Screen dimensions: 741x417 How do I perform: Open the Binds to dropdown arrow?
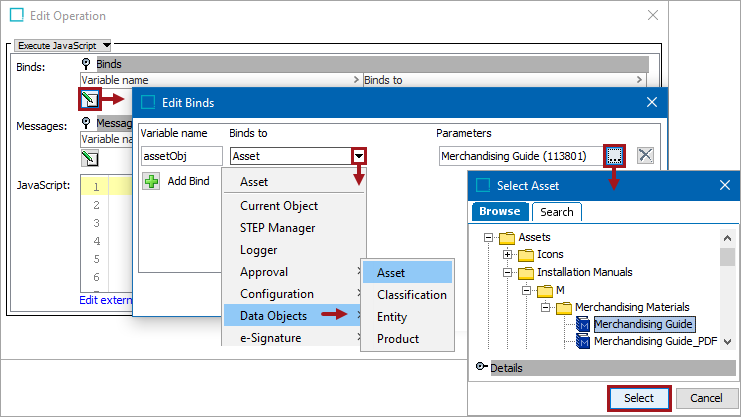(x=358, y=156)
